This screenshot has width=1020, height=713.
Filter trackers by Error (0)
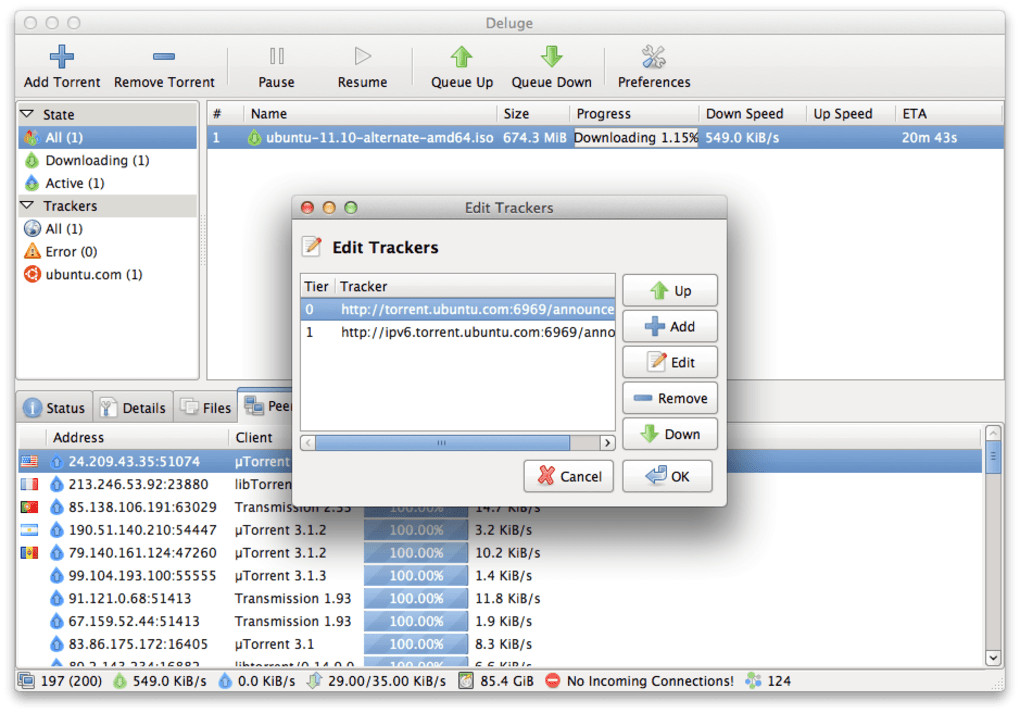[108, 251]
